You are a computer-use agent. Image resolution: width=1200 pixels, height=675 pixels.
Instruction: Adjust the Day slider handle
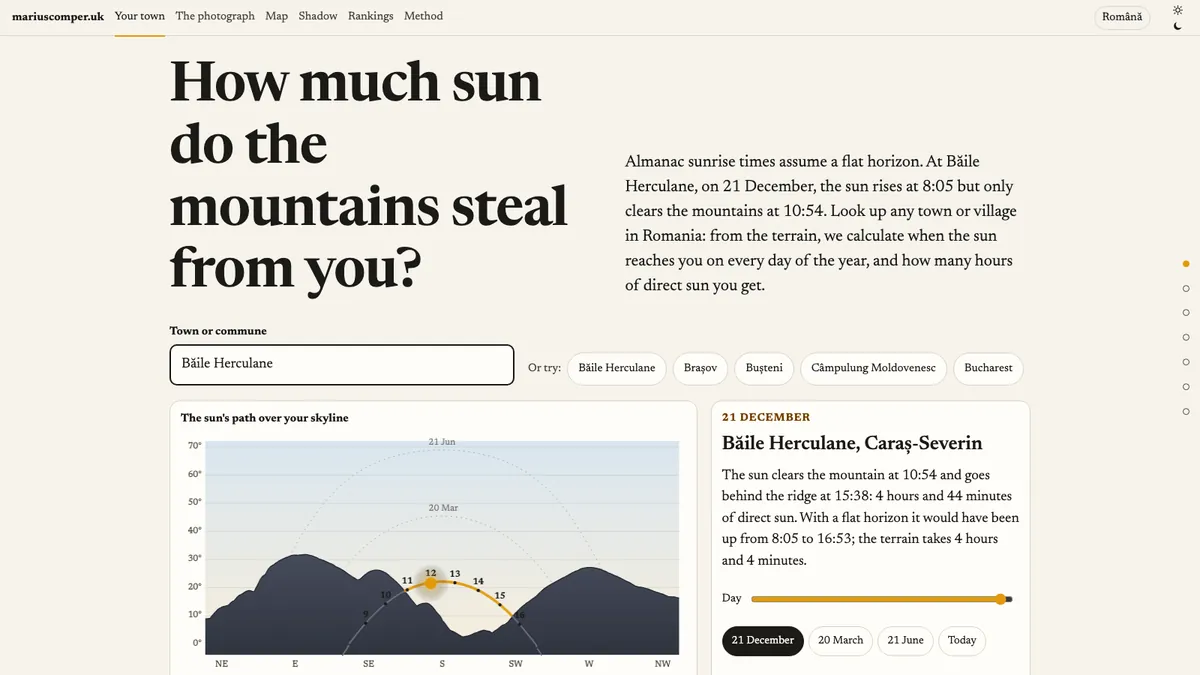[1000, 599]
